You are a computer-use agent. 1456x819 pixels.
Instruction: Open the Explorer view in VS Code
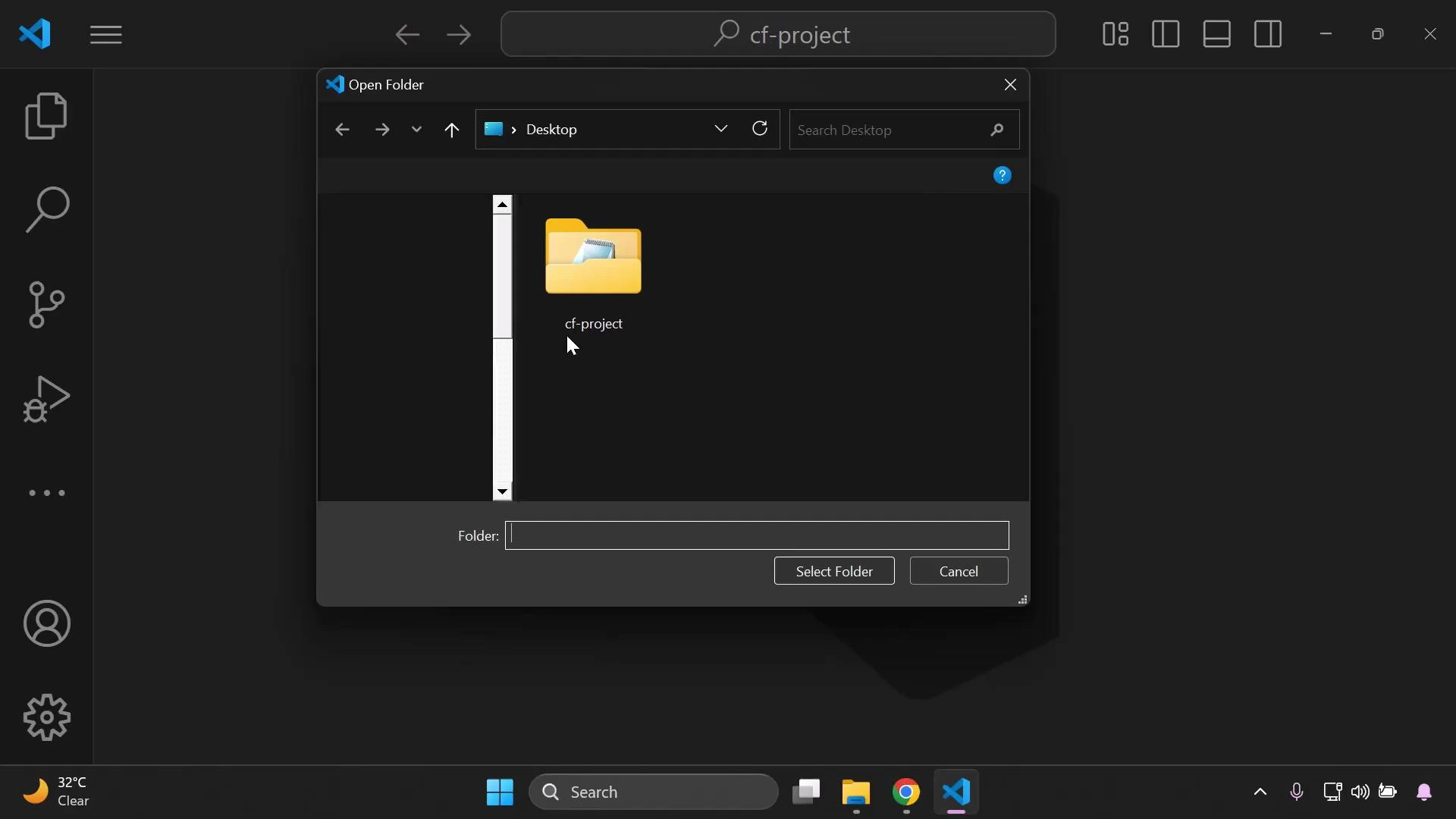(47, 115)
